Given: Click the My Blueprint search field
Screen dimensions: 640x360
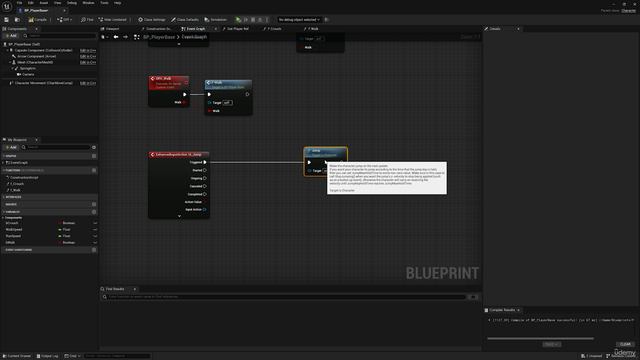Looking at the screenshot, I should pyautogui.click(x=56, y=147).
